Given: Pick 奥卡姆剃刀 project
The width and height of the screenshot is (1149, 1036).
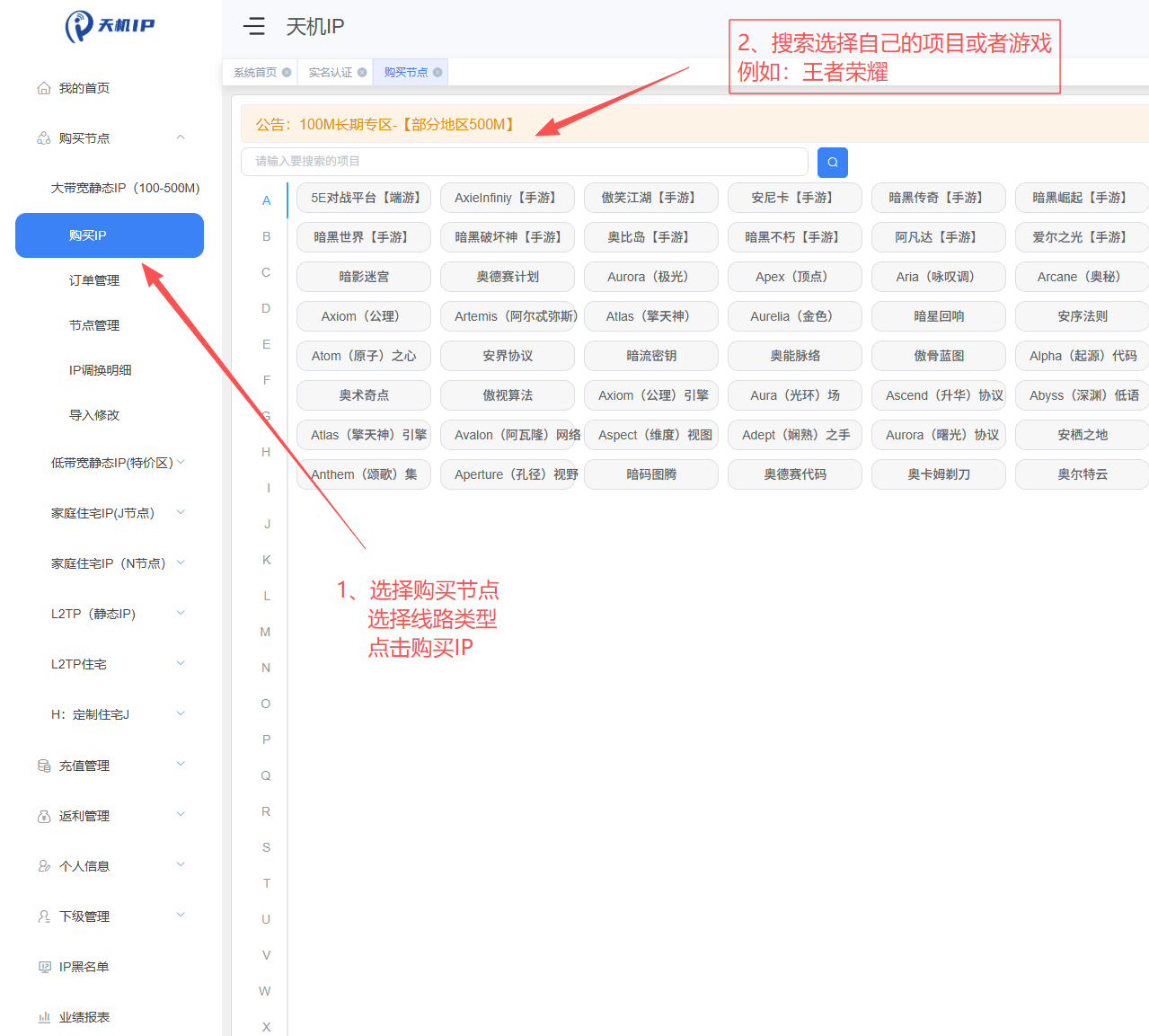Looking at the screenshot, I should pos(939,474).
